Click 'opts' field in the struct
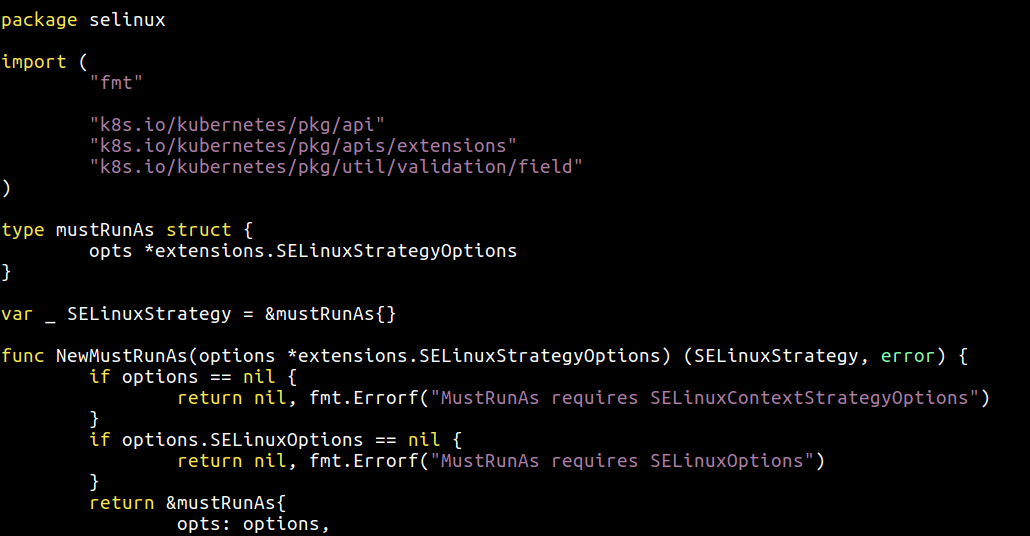The width and height of the screenshot is (1030, 536). click(x=110, y=251)
